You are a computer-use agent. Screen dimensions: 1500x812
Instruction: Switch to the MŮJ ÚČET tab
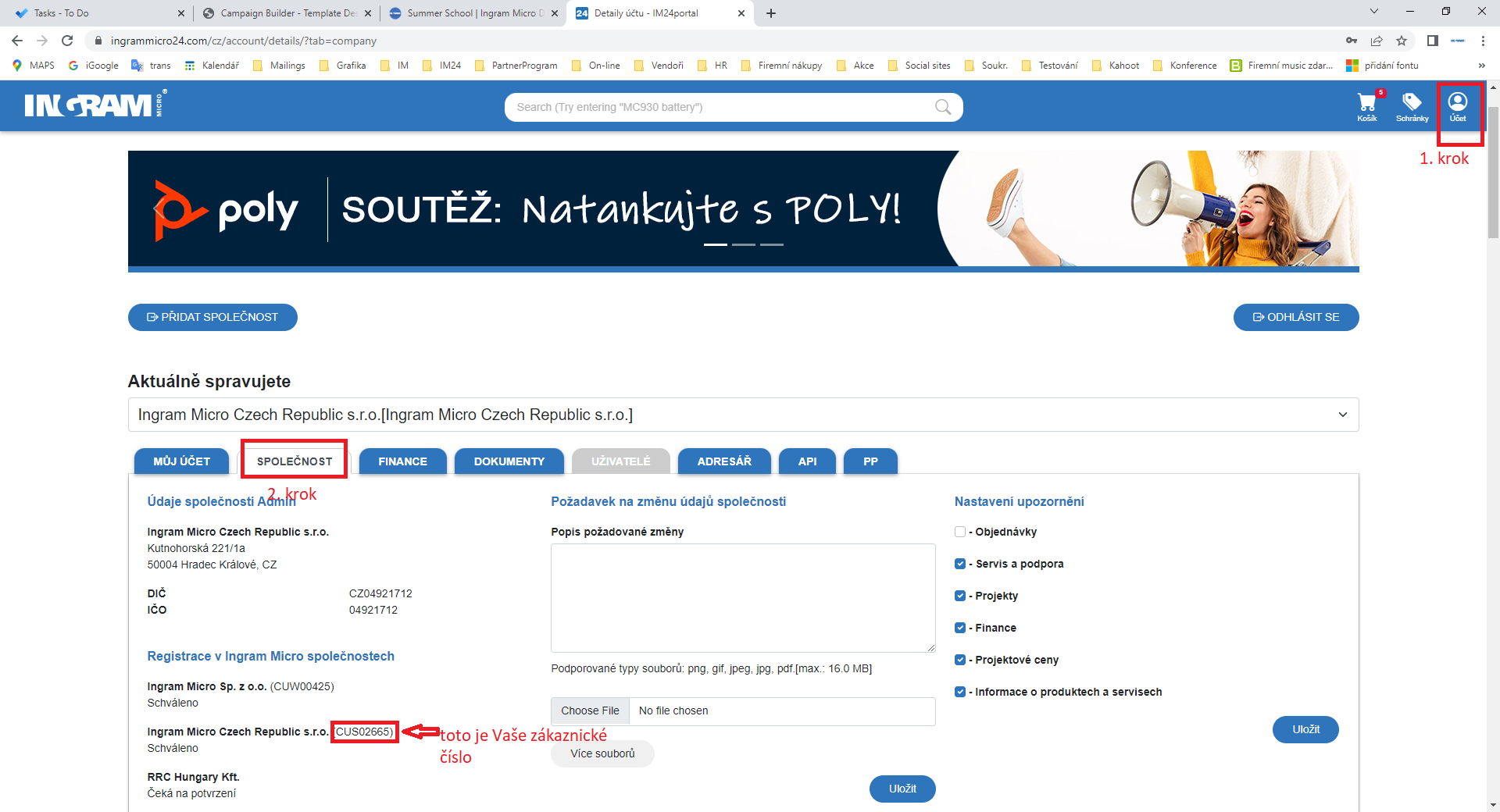(x=182, y=461)
